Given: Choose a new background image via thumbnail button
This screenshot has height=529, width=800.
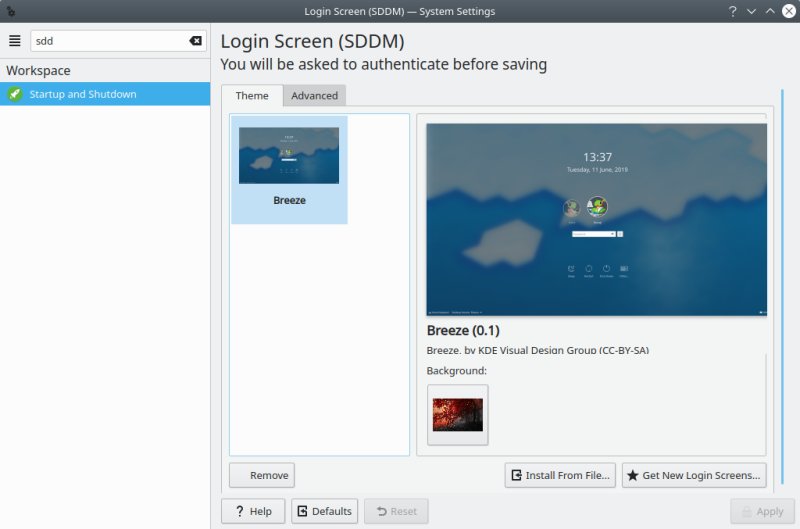Looking at the screenshot, I should [457, 414].
